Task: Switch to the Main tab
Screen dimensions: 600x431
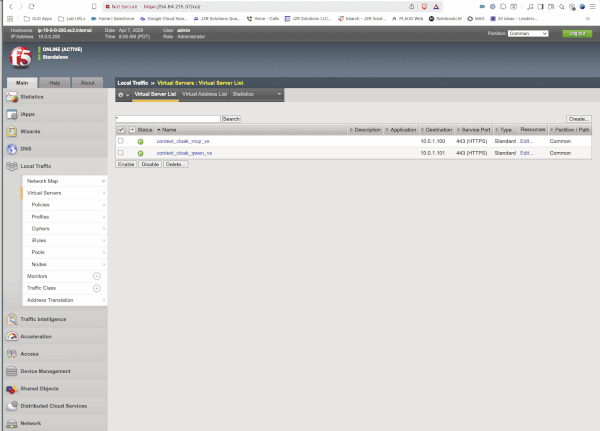Action: click(x=22, y=83)
